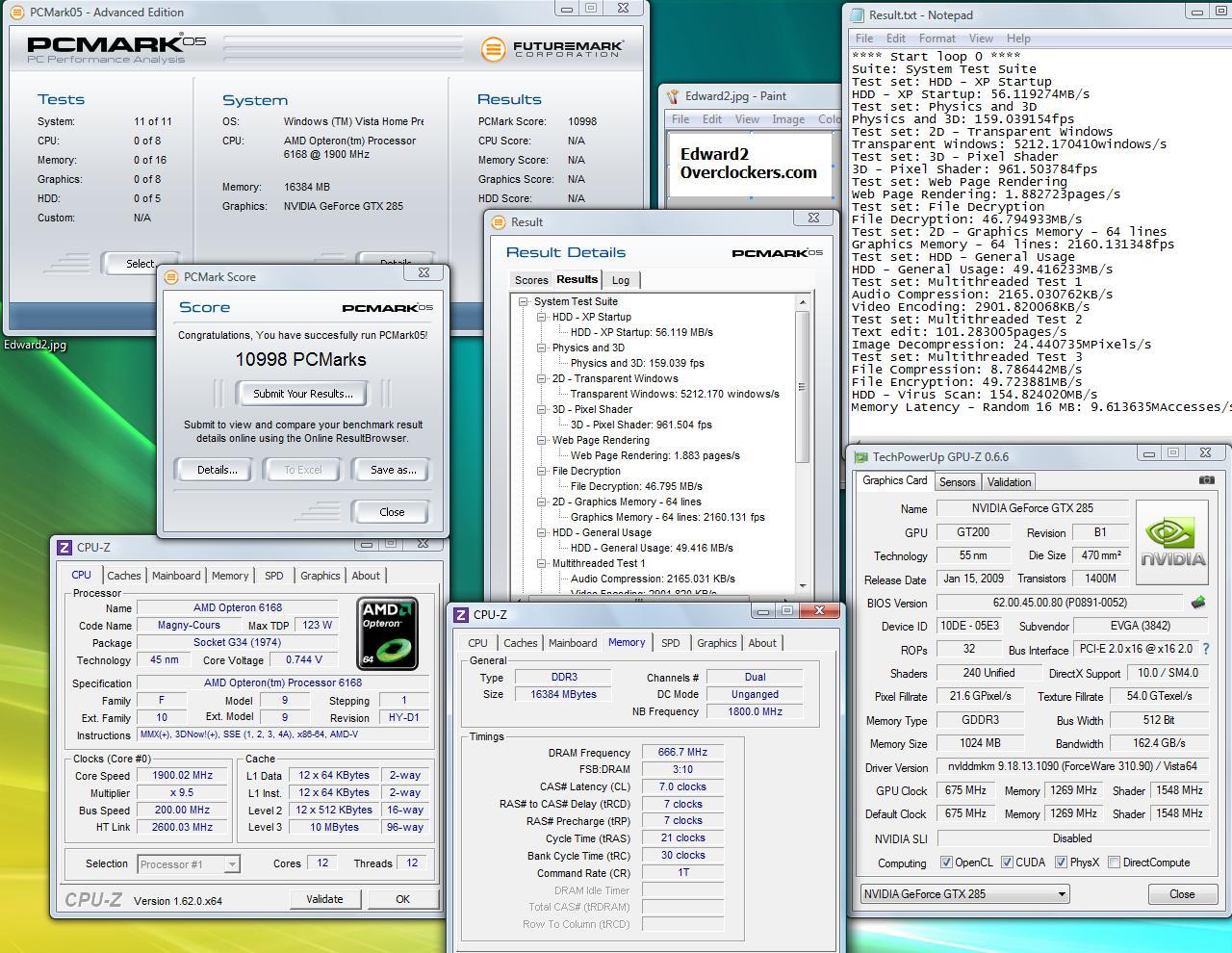Open the Processor #1 selection dropdown
The width and height of the screenshot is (1232, 953).
pos(188,864)
